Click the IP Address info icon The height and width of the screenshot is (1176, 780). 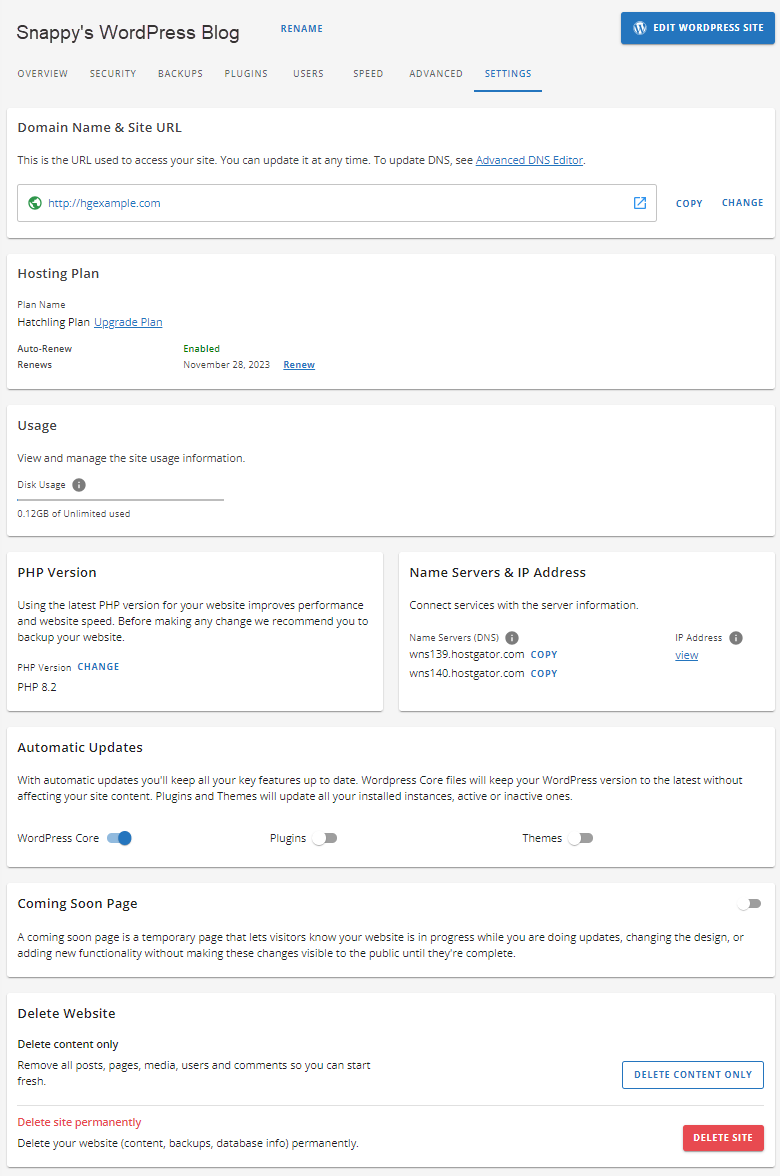point(735,637)
